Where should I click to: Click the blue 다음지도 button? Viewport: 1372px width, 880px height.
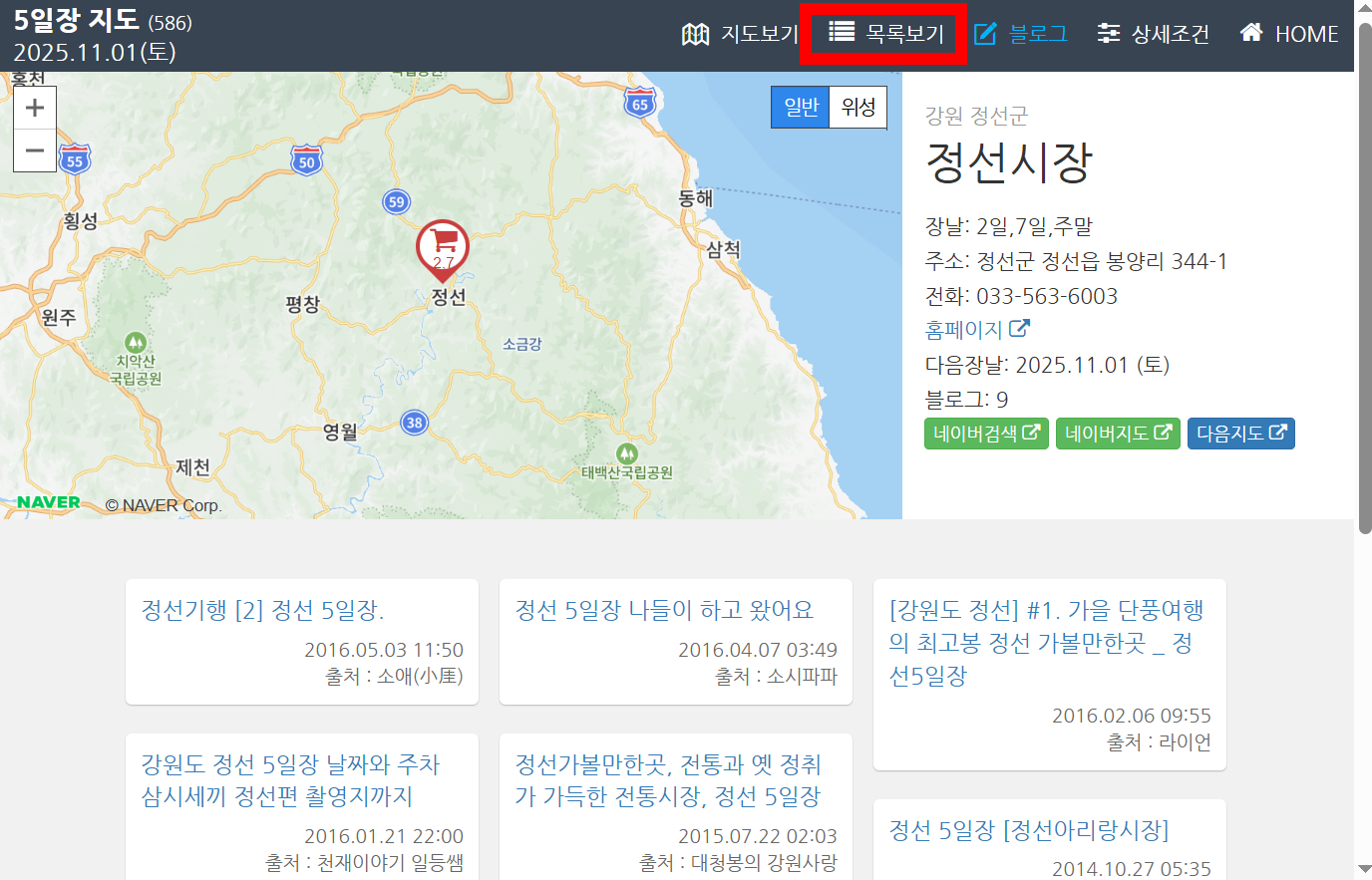[x=1240, y=434]
